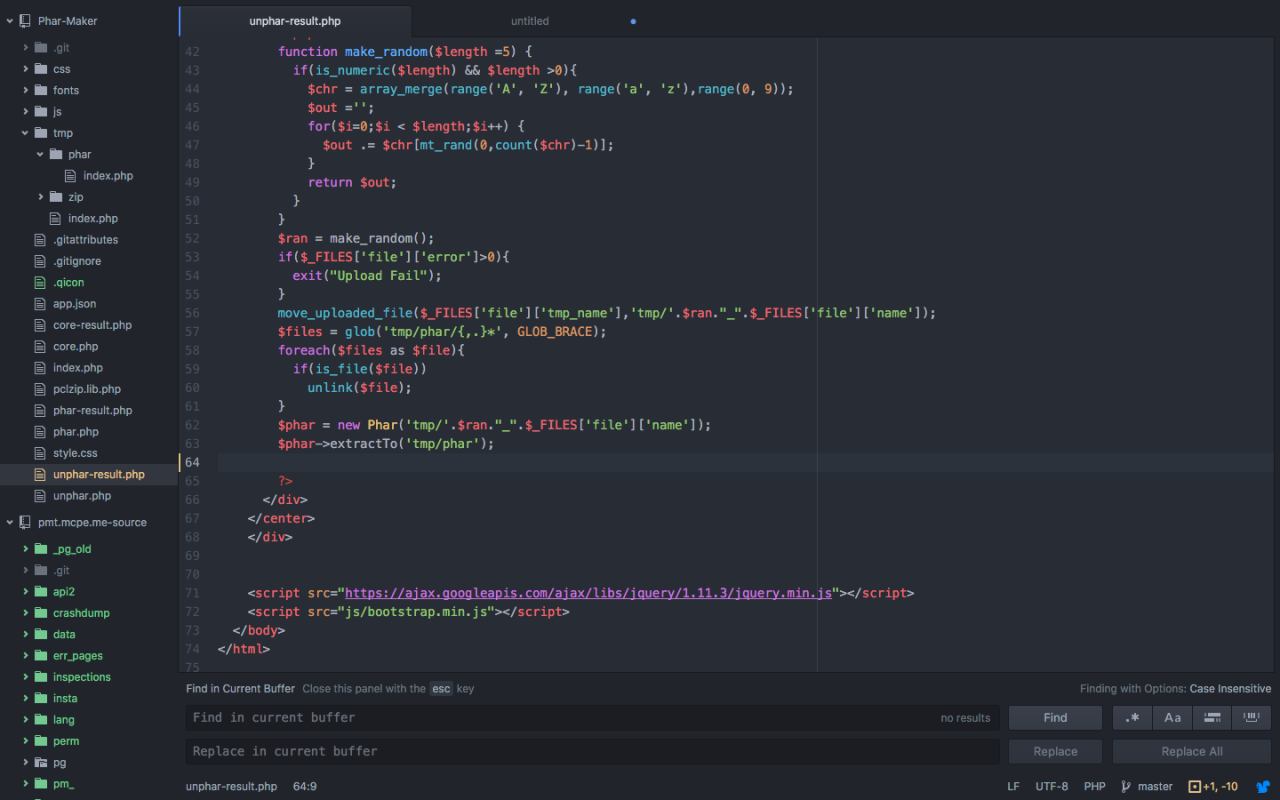The height and width of the screenshot is (800, 1280).
Task: Expand the insta folder
Action: click(26, 698)
